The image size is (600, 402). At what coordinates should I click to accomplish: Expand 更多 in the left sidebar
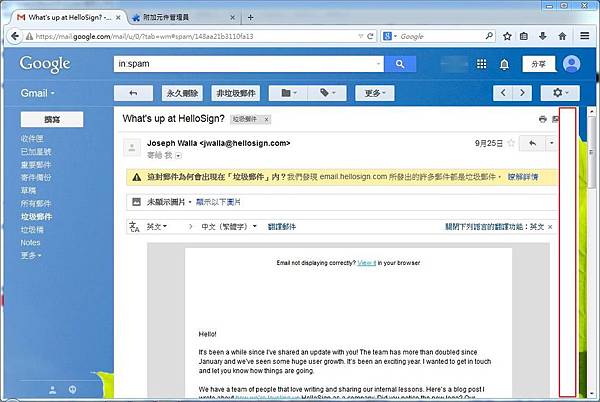(31, 255)
